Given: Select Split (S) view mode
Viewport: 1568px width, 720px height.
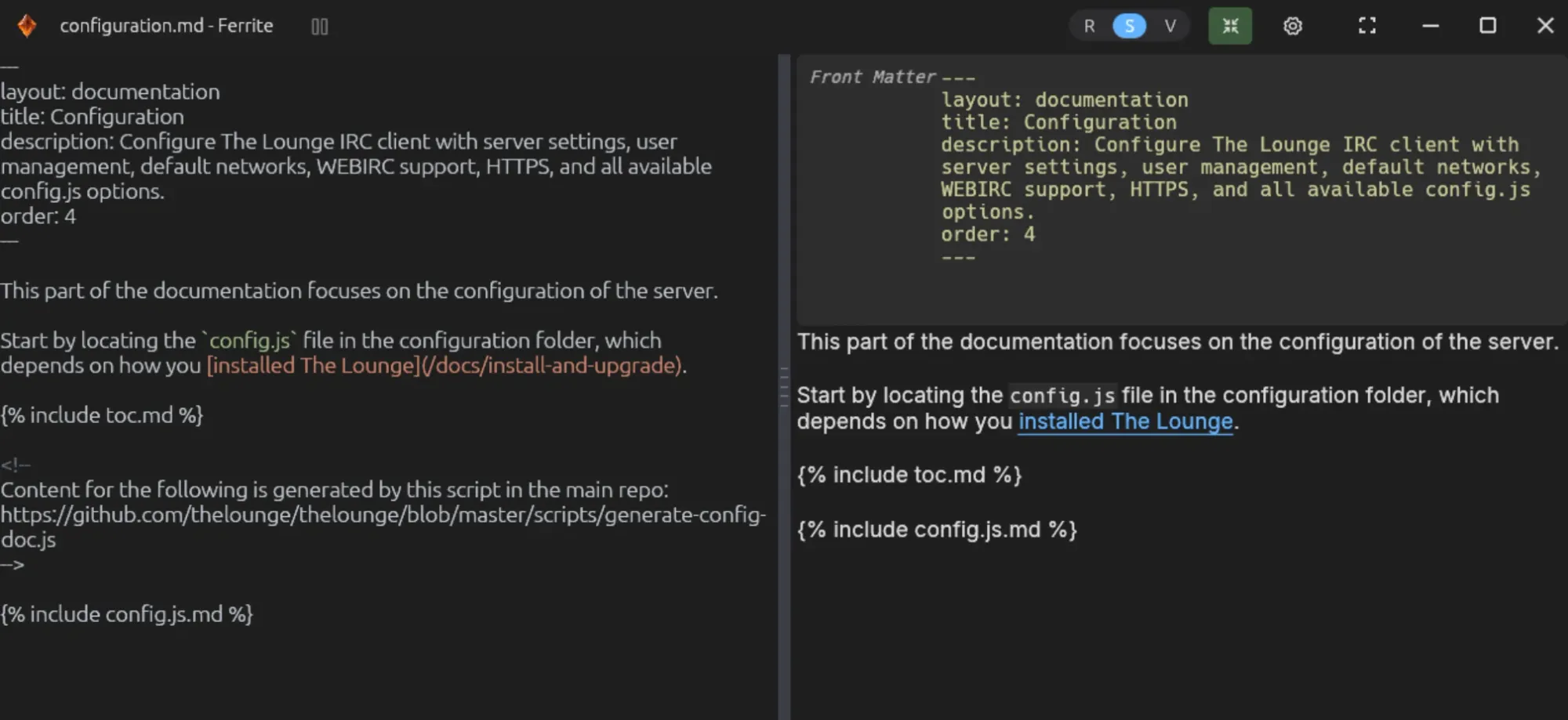Looking at the screenshot, I should [1129, 26].
